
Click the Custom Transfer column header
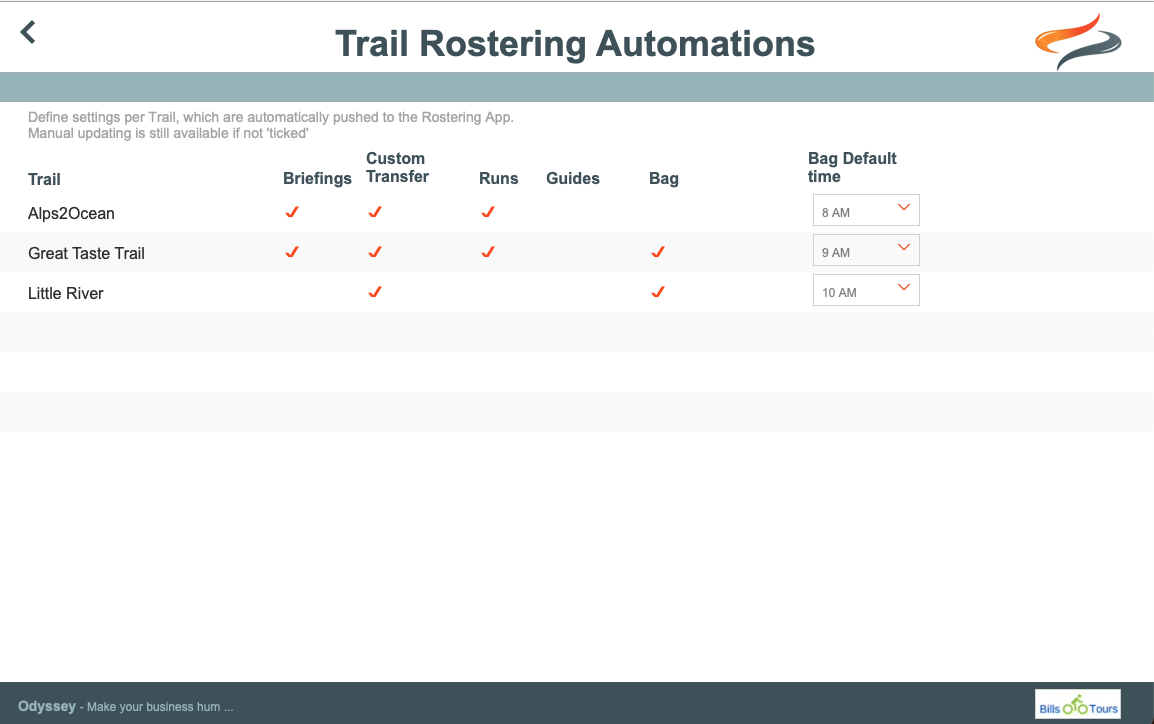[397, 168]
